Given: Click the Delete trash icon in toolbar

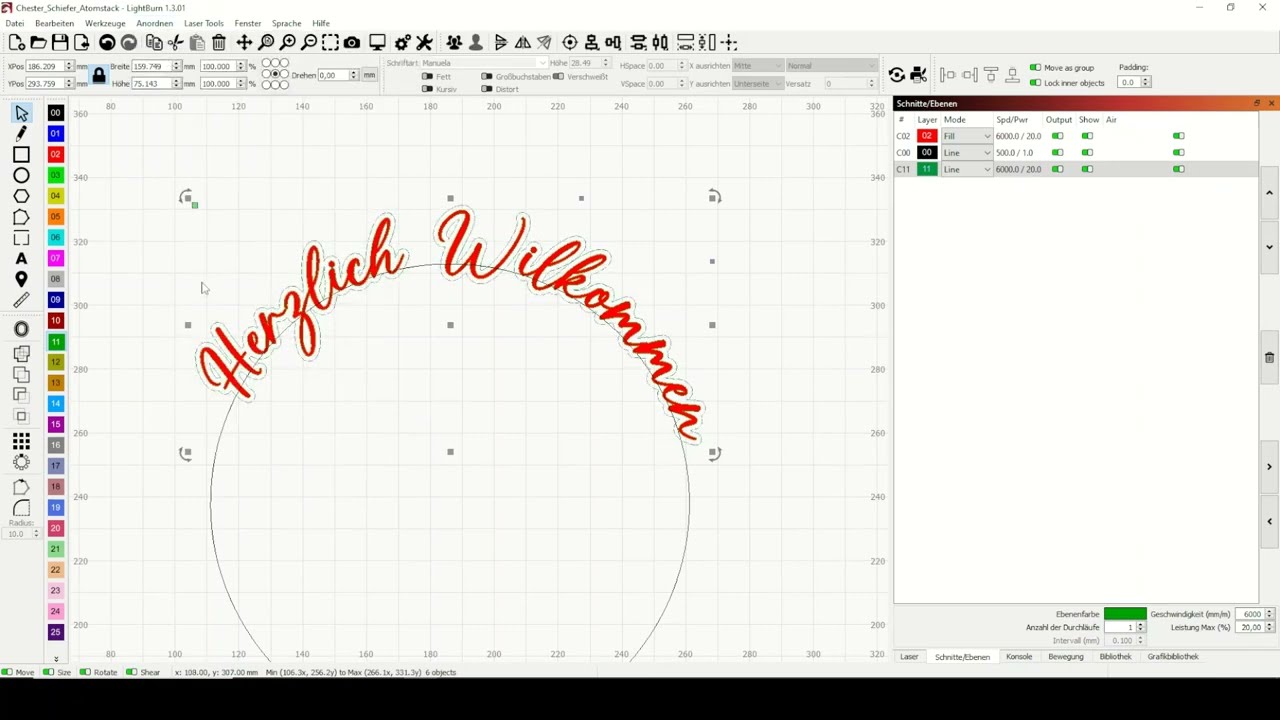Looking at the screenshot, I should click(218, 42).
